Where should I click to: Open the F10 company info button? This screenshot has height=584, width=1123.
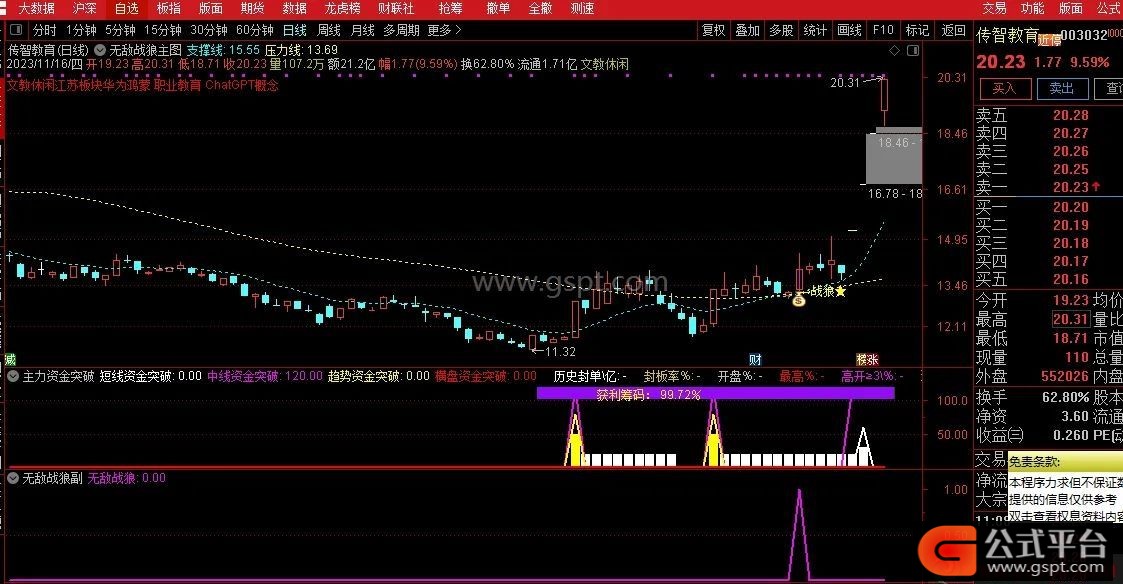[x=883, y=30]
